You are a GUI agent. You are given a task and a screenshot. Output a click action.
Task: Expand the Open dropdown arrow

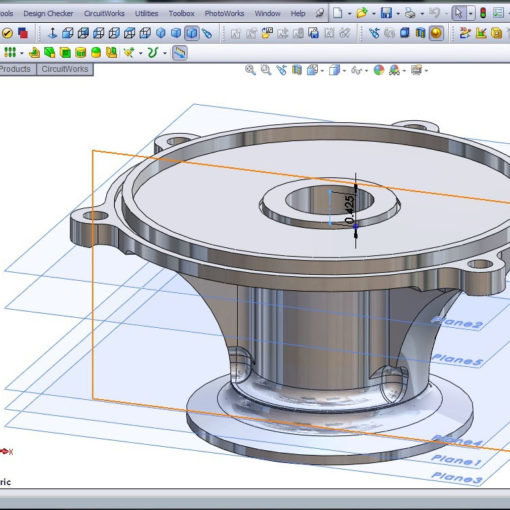374,14
